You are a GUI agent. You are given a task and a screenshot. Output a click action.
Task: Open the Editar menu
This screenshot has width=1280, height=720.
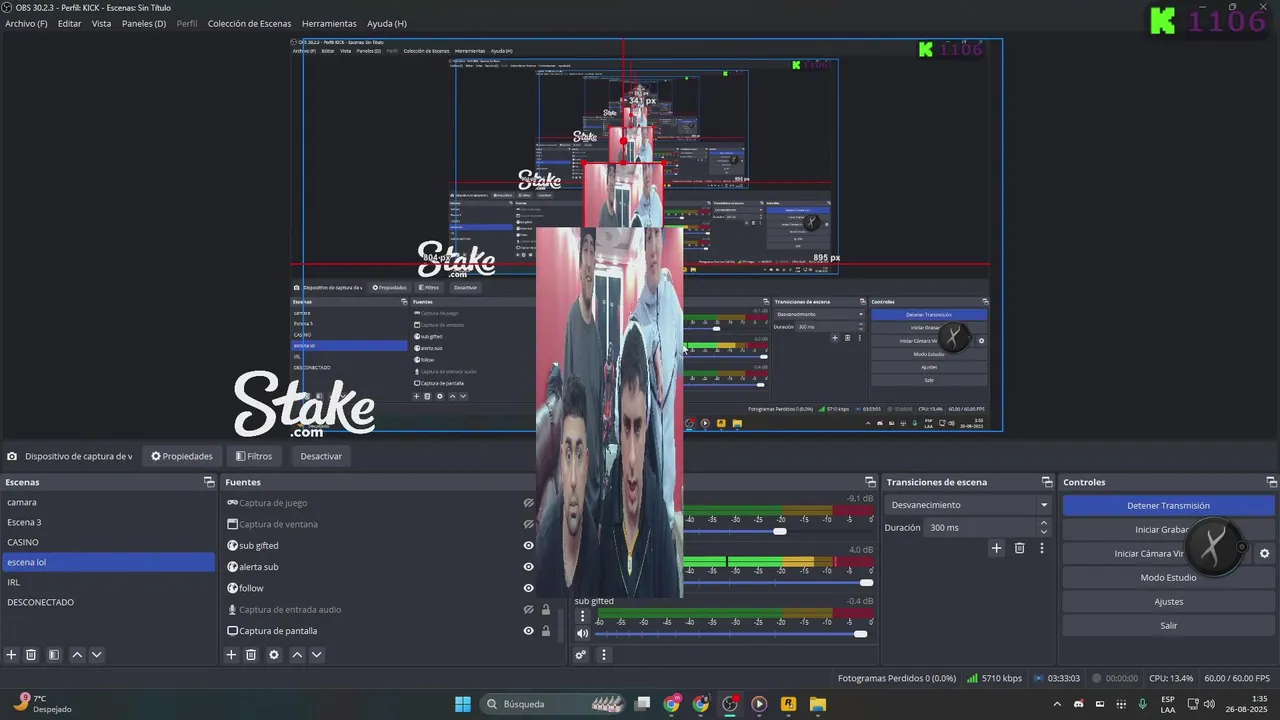(x=69, y=23)
